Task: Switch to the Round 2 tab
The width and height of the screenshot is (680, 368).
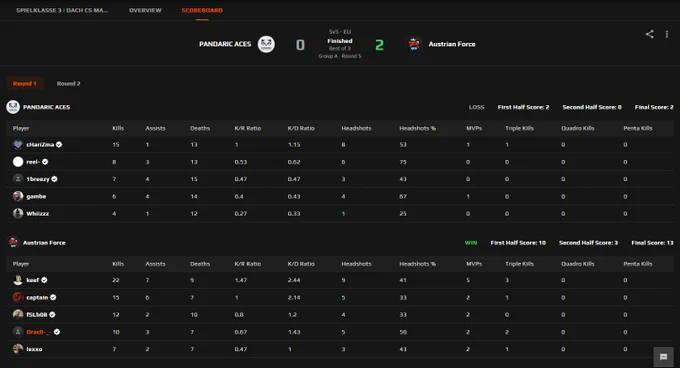Action: (69, 83)
